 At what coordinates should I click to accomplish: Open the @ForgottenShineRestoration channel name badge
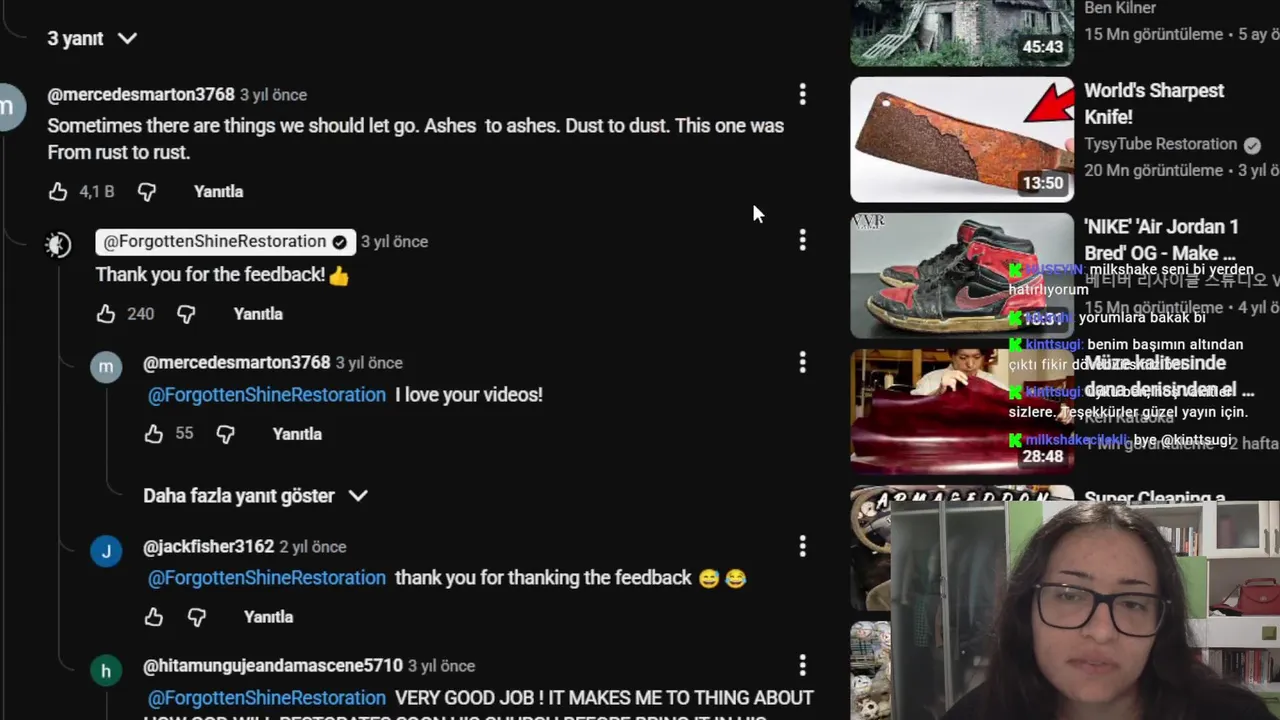click(x=225, y=242)
